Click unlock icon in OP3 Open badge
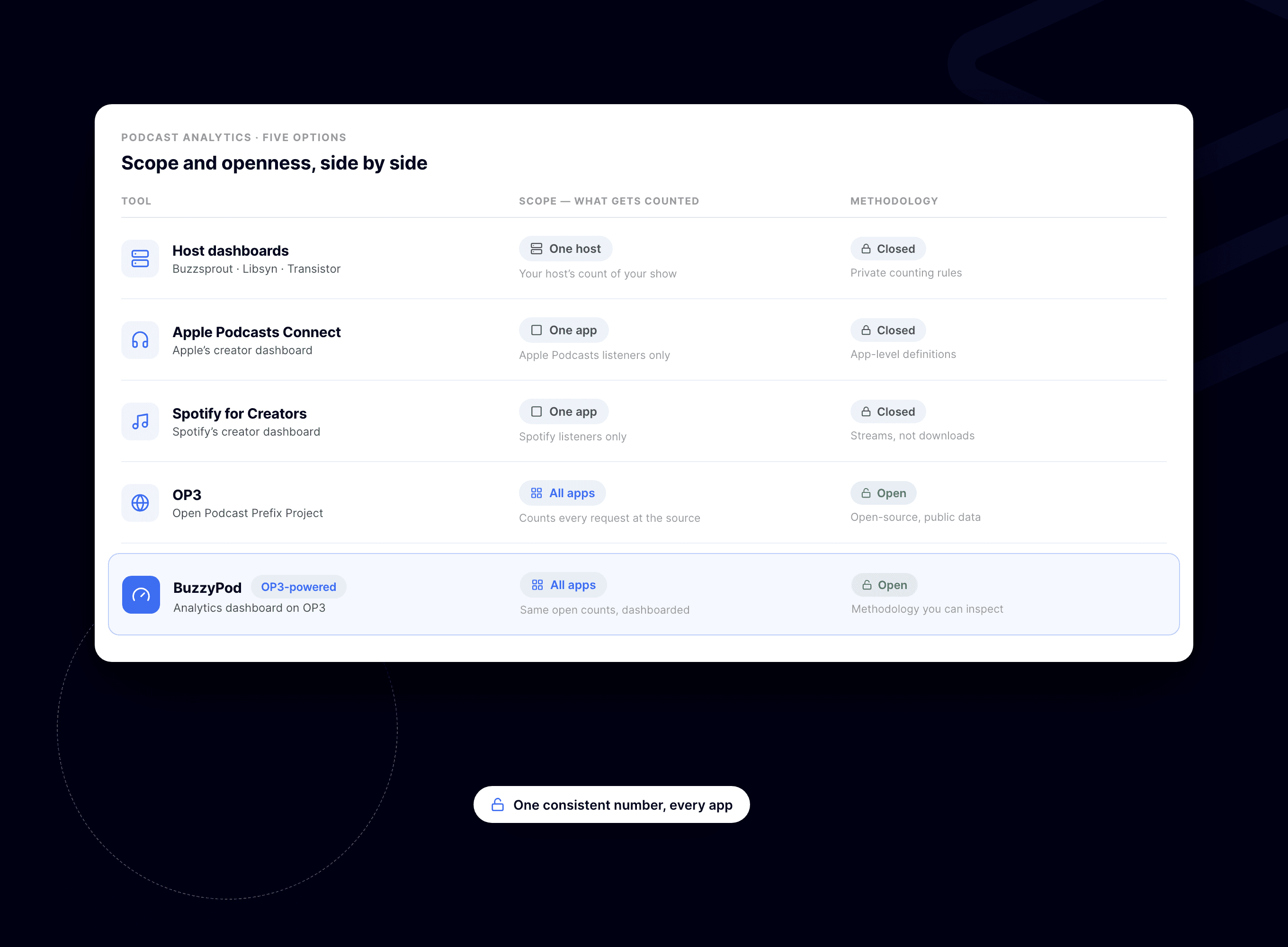The image size is (1288, 947). pyautogui.click(x=866, y=493)
